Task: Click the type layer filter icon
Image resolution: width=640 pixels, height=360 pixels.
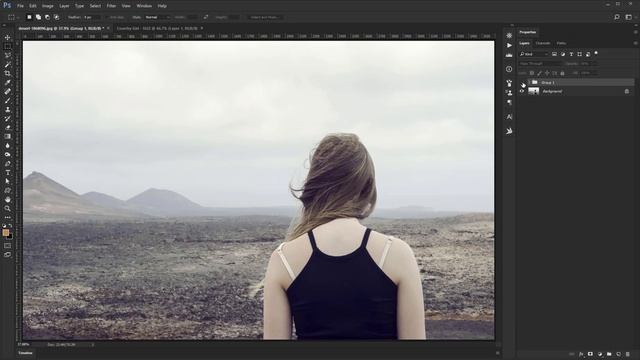Action: 571,54
